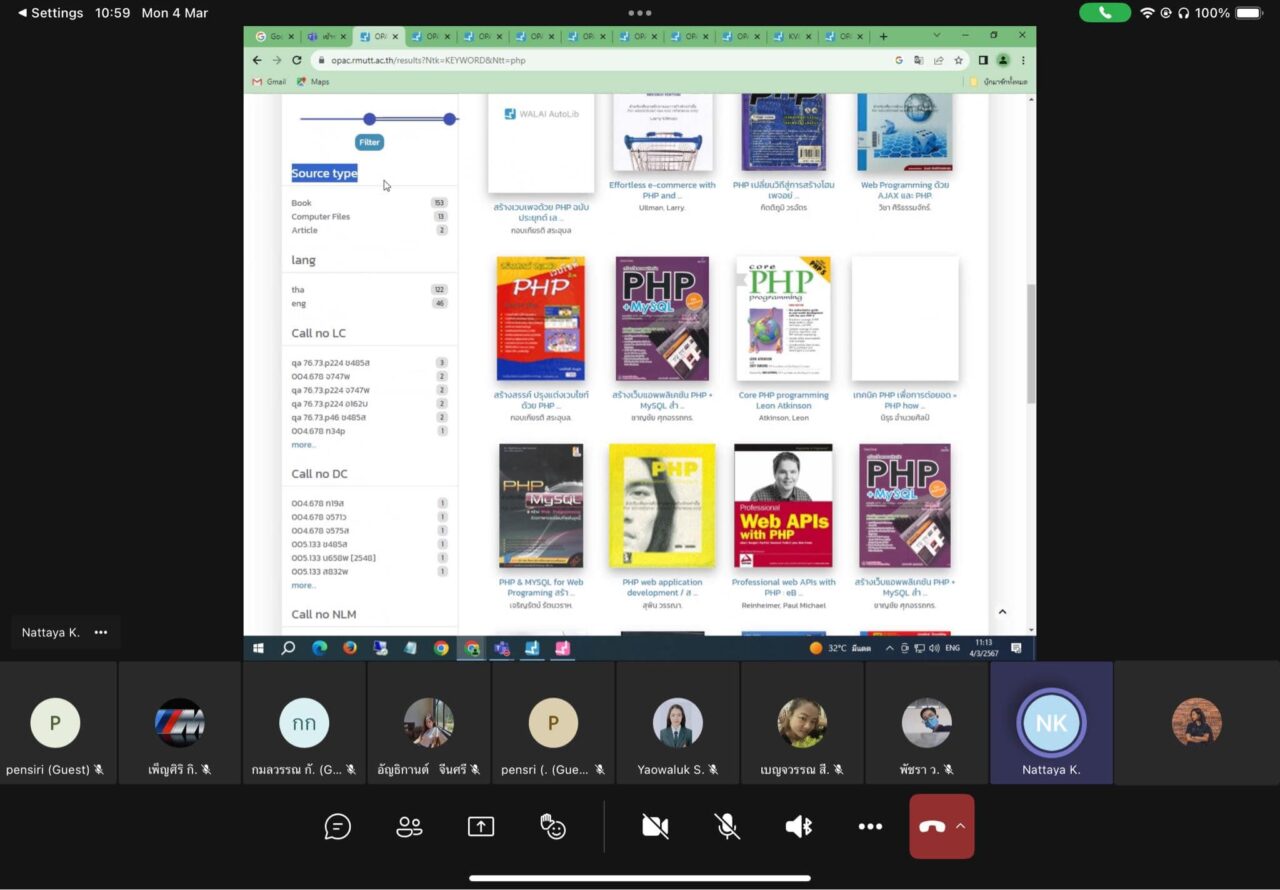The width and height of the screenshot is (1280, 890).
Task: Open the options menu beside Nattaya K. label
Action: coord(101,632)
